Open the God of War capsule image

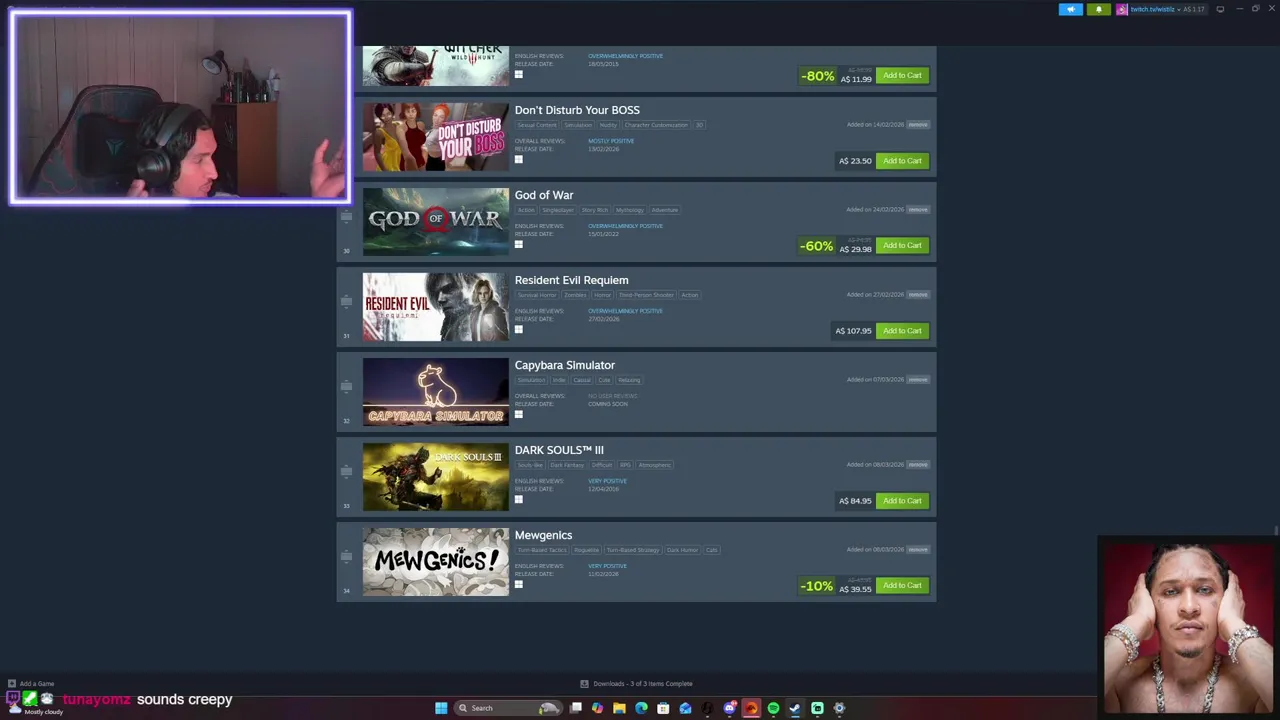coord(435,222)
